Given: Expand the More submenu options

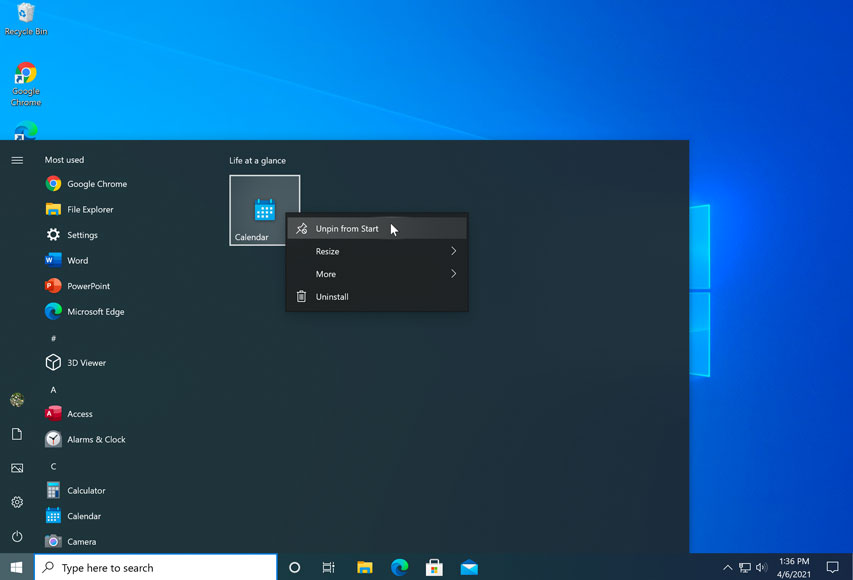Looking at the screenshot, I should click(x=377, y=273).
